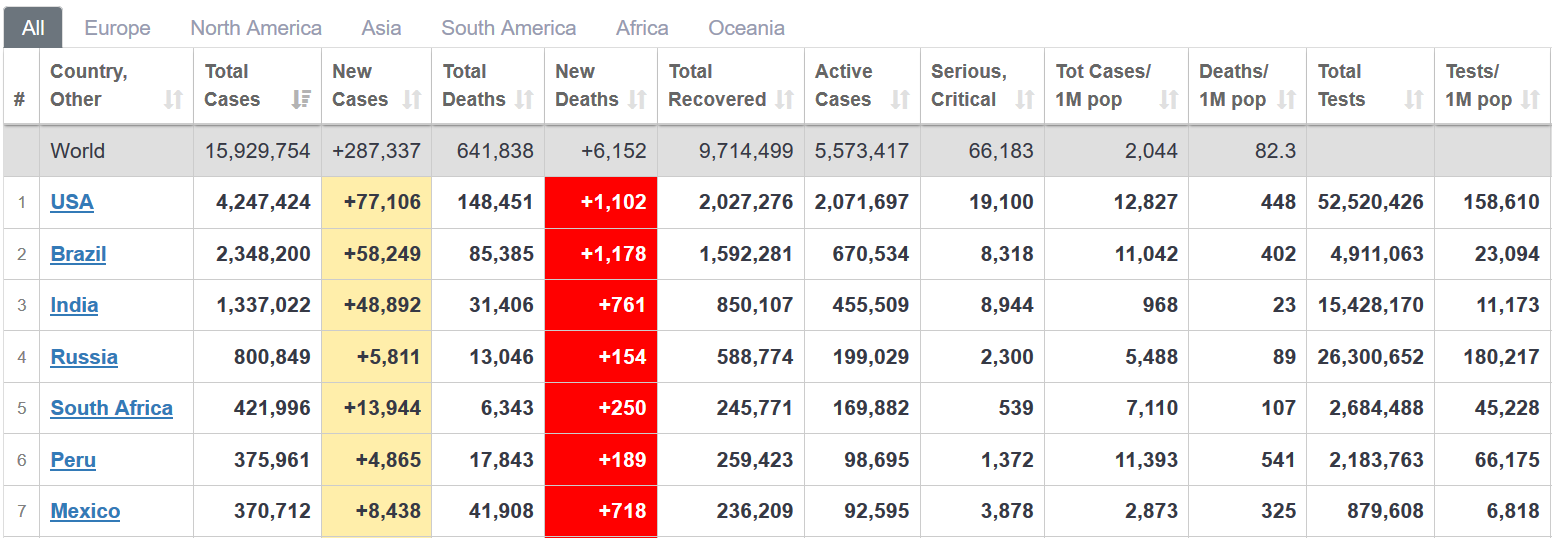
Task: Click USA red New Deaths cell
Action: pyautogui.click(x=601, y=203)
